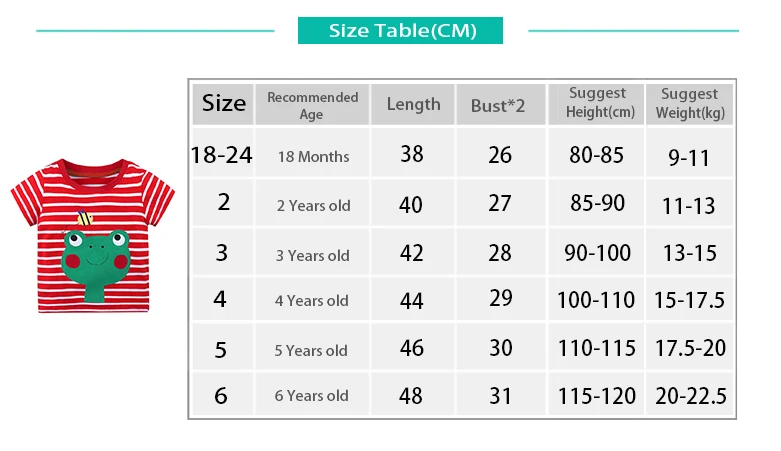781x451 pixels.
Task: Click length value 42 for size 3
Action: pyautogui.click(x=413, y=252)
